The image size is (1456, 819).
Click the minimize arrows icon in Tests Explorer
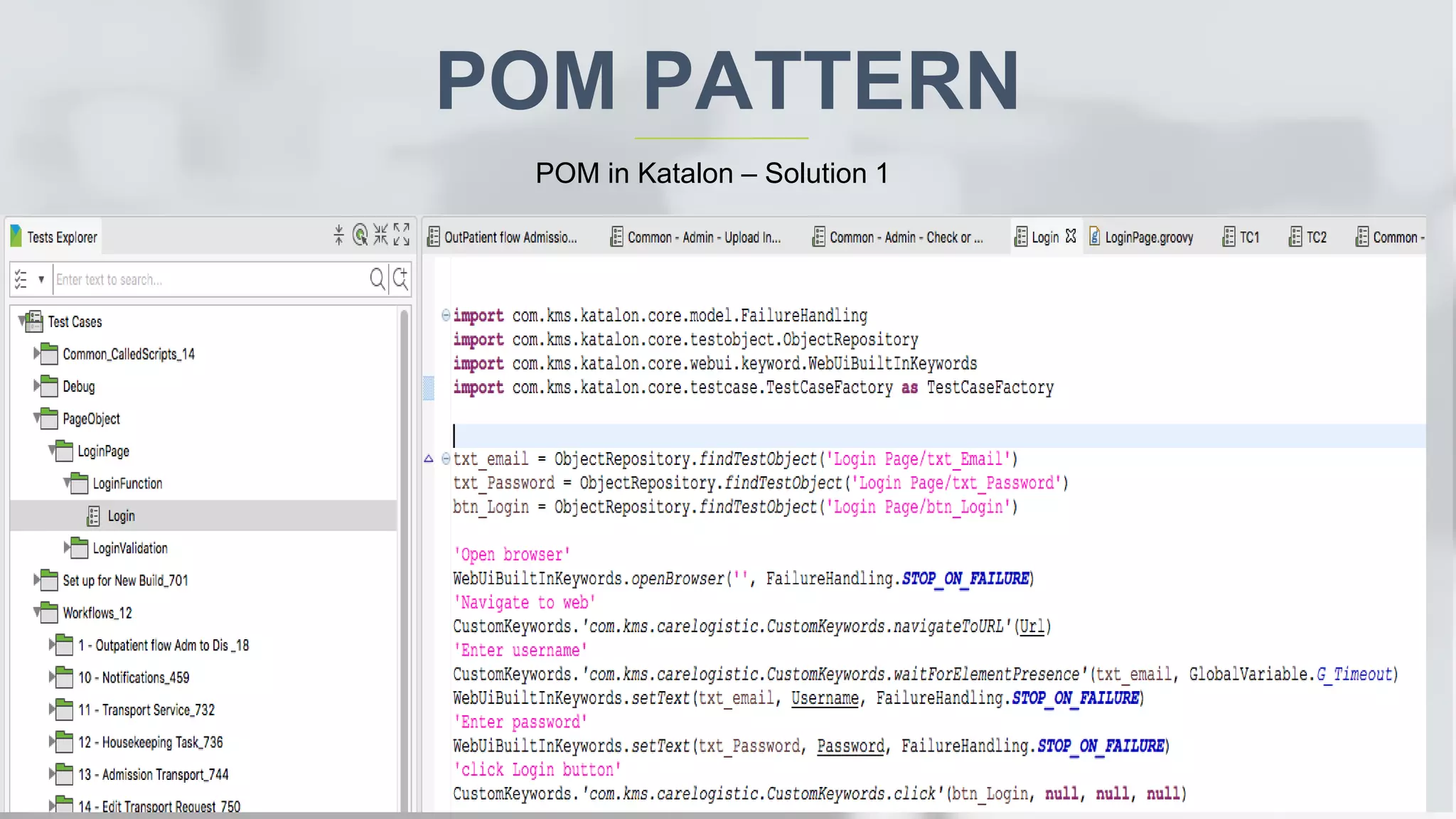click(x=381, y=235)
